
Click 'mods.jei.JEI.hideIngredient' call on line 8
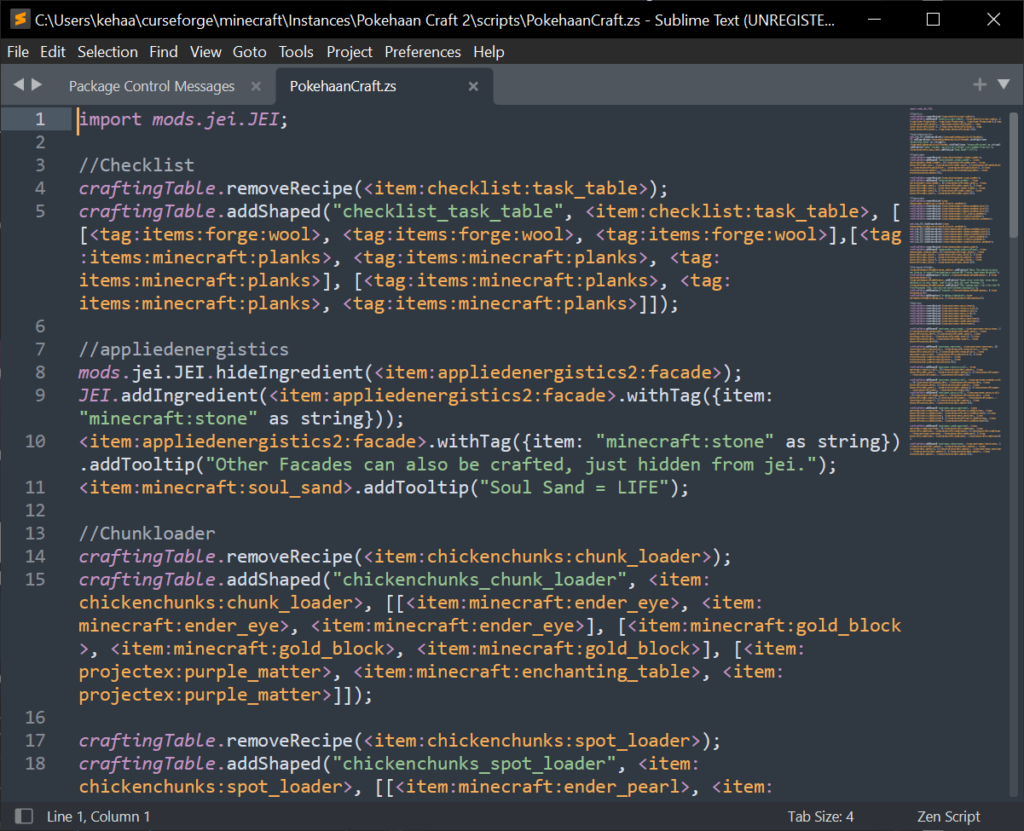click(221, 372)
